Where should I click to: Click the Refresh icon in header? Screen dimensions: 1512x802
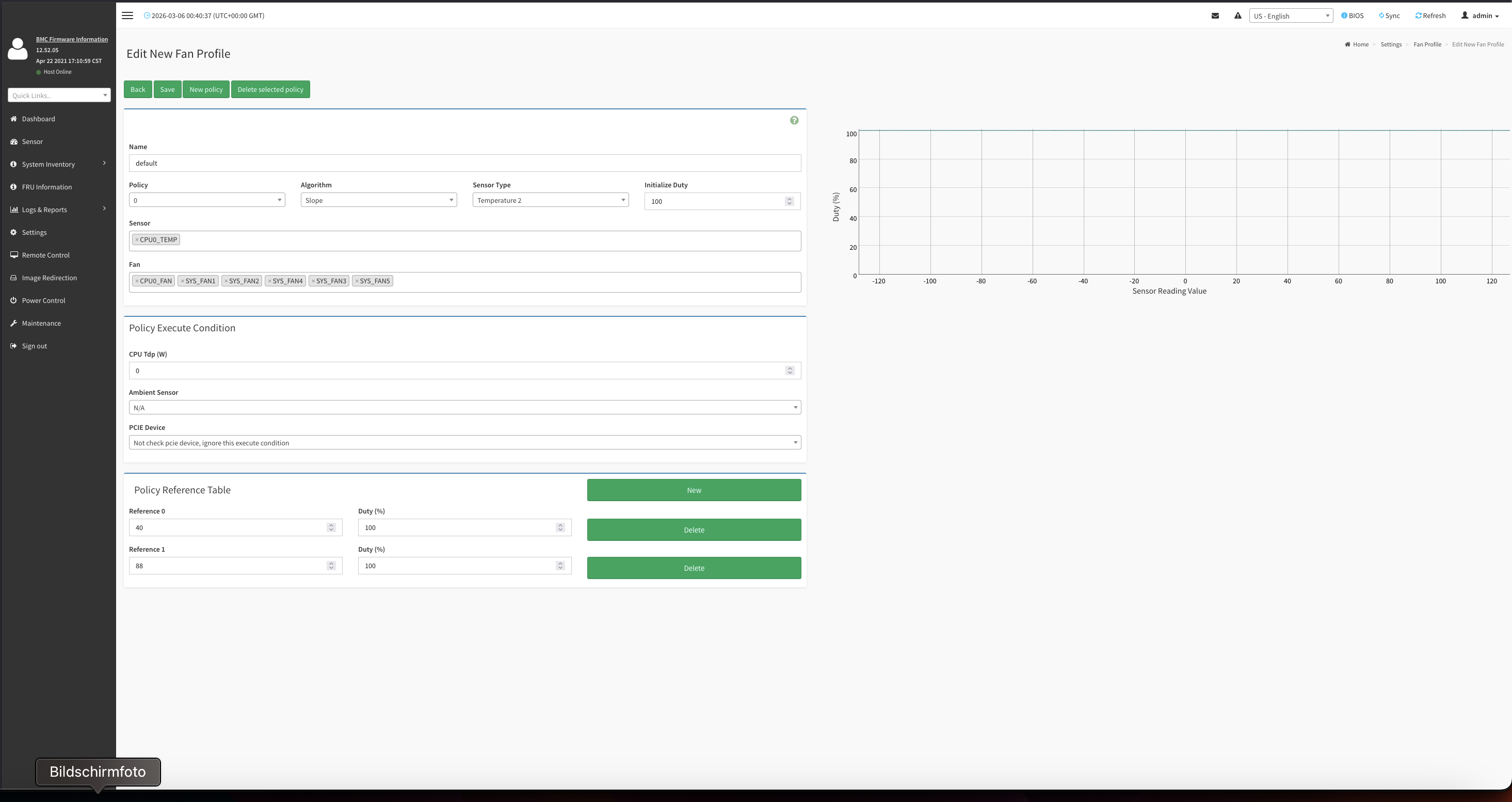click(x=1418, y=16)
